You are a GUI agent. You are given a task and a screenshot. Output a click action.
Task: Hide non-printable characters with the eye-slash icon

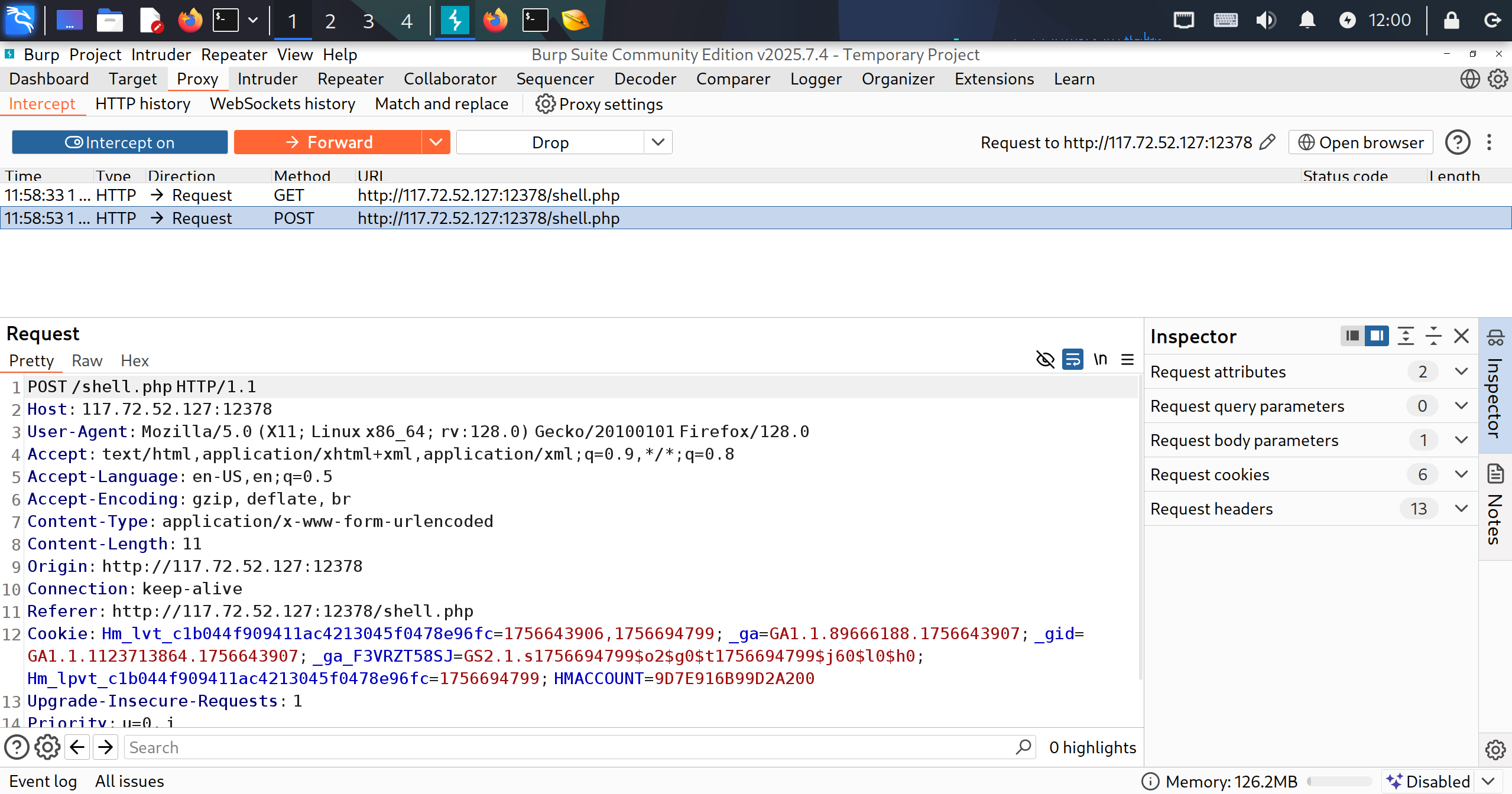[1045, 359]
